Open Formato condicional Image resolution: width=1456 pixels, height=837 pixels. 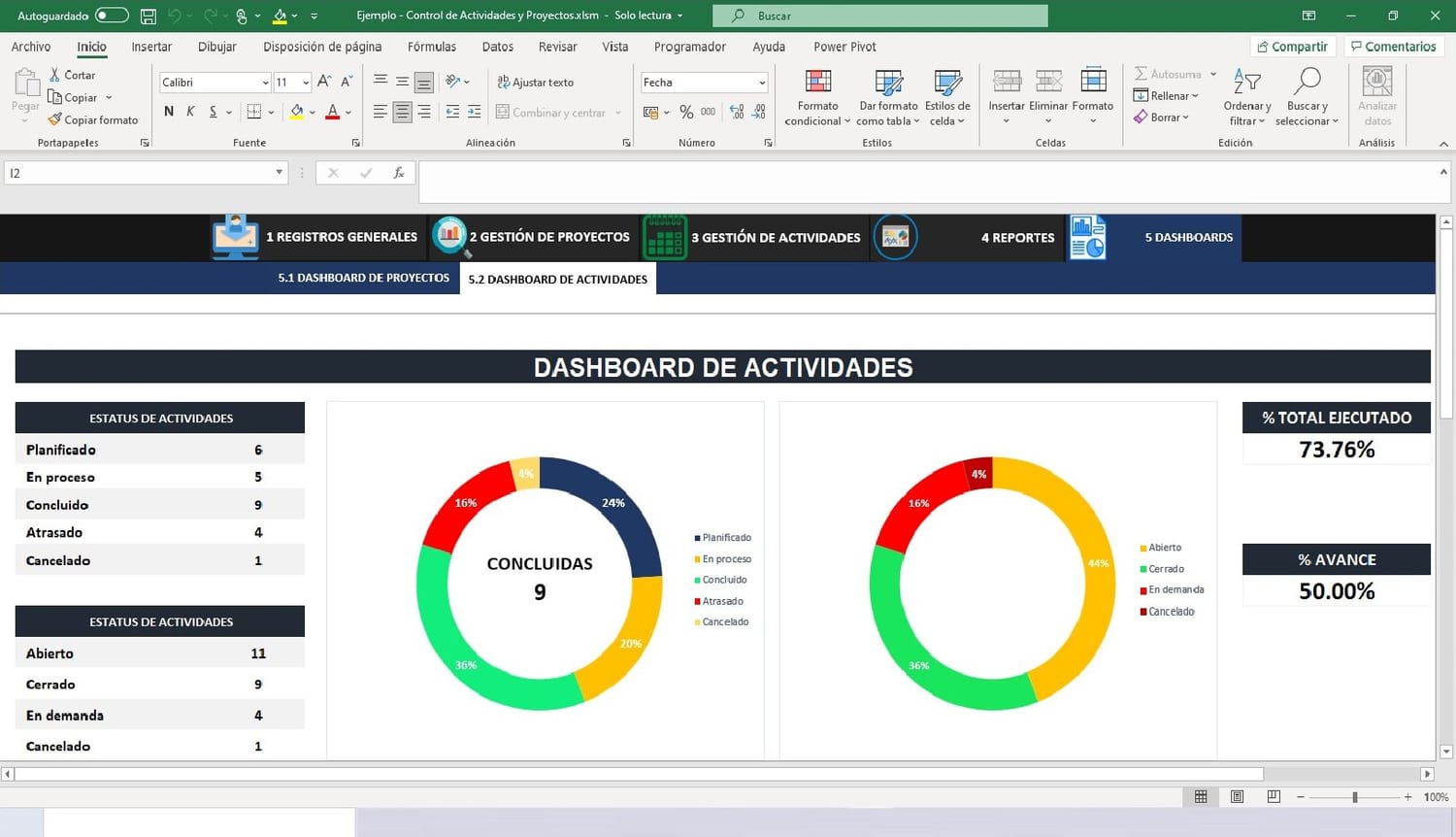817,97
